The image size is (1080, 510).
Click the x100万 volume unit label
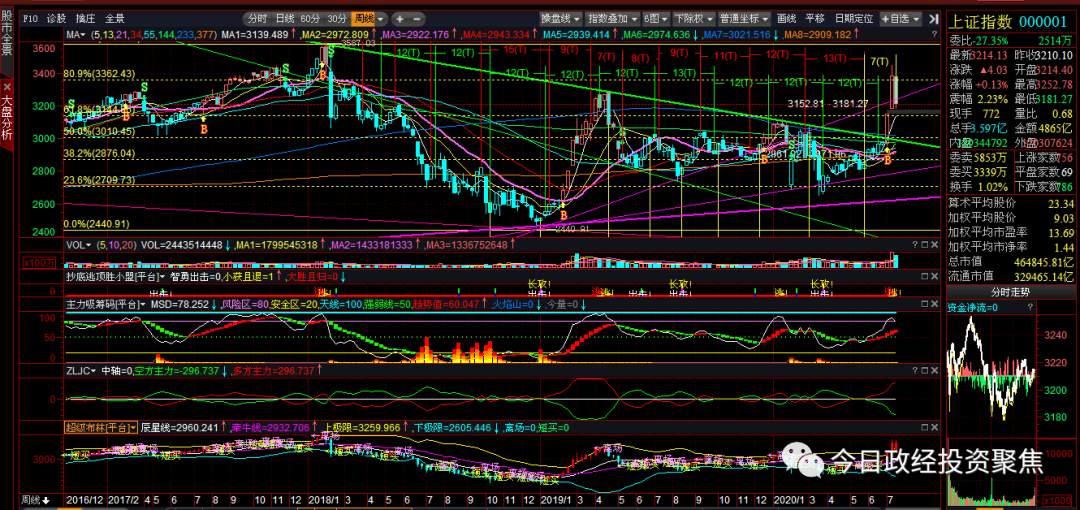[41, 263]
